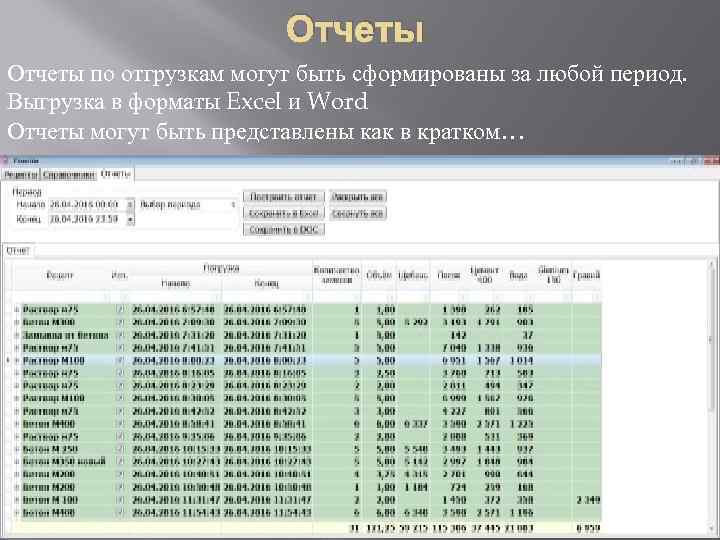The height and width of the screenshot is (540, 720).
Task: Click the Свернуть все button
Action: [x=358, y=213]
